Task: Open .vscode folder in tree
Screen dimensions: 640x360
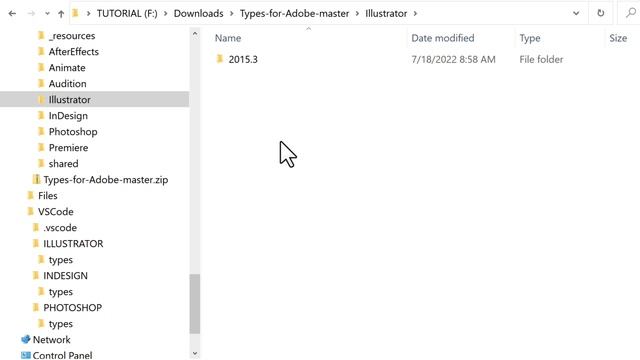Action: [60, 228]
